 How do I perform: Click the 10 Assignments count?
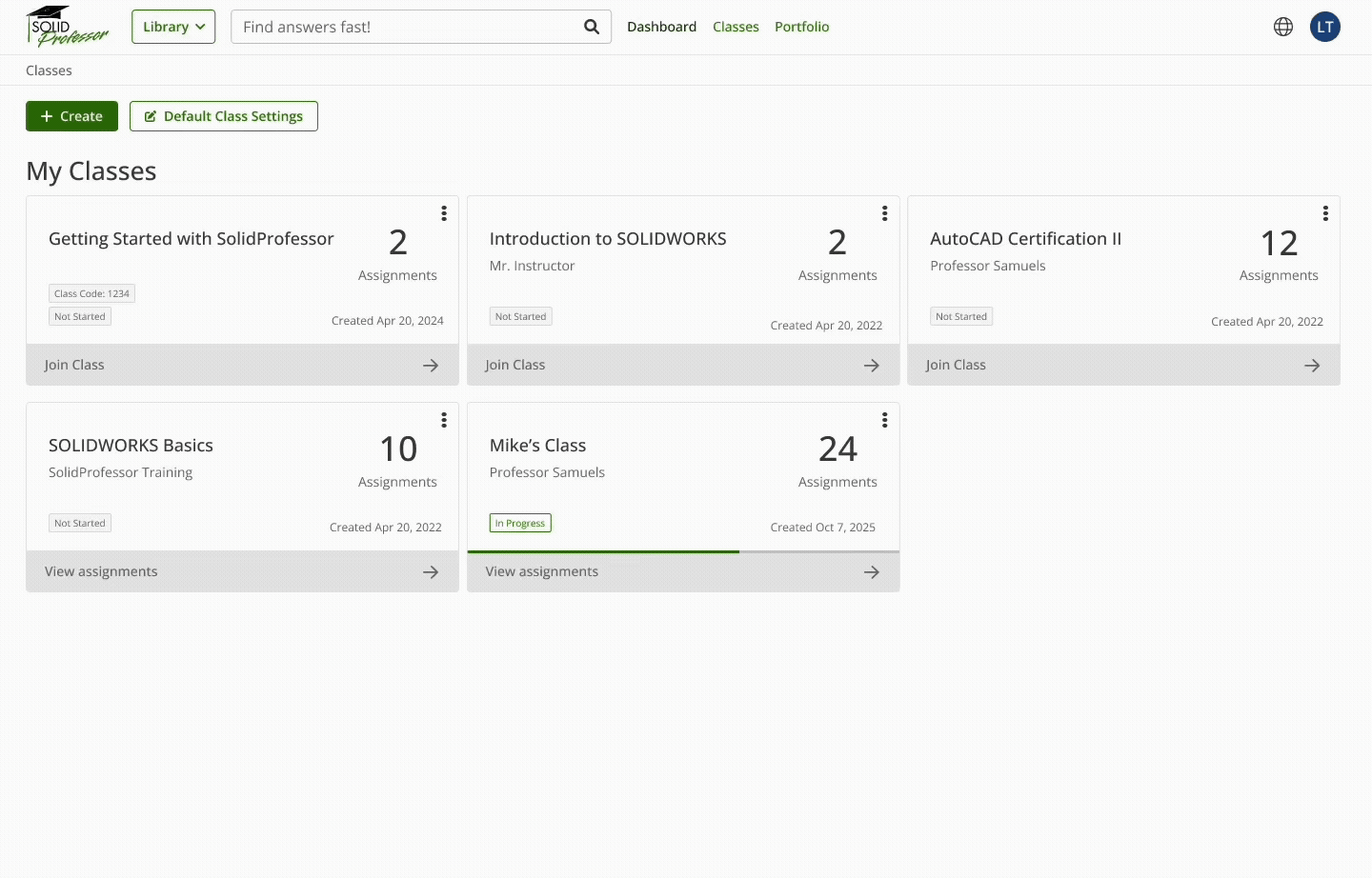pyautogui.click(x=397, y=462)
